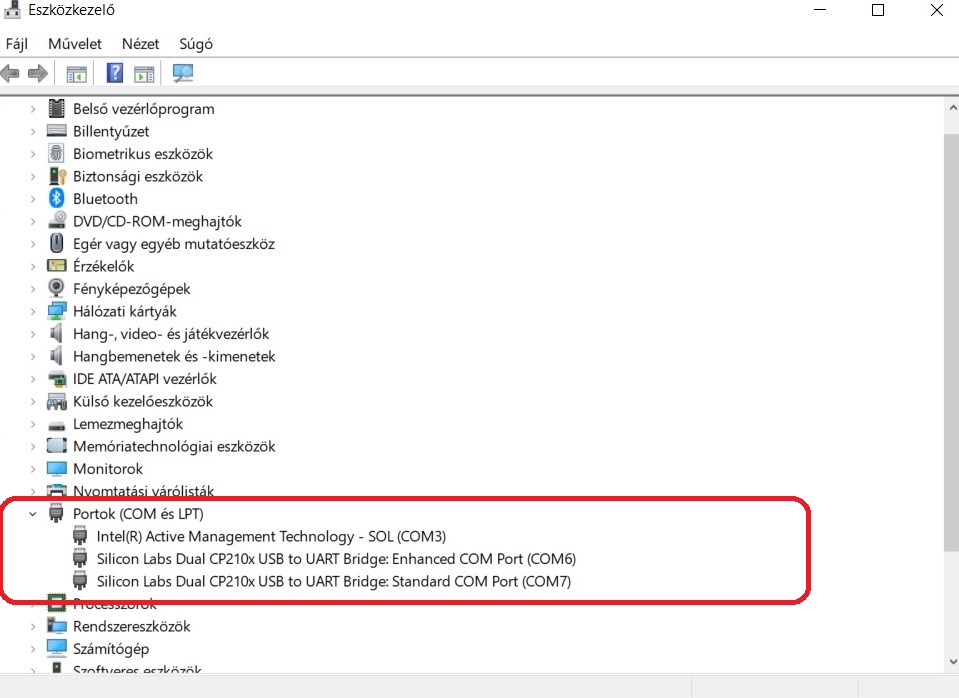Select the COM6 Enhanced COM Port icon
The image size is (959, 698).
tap(80, 558)
